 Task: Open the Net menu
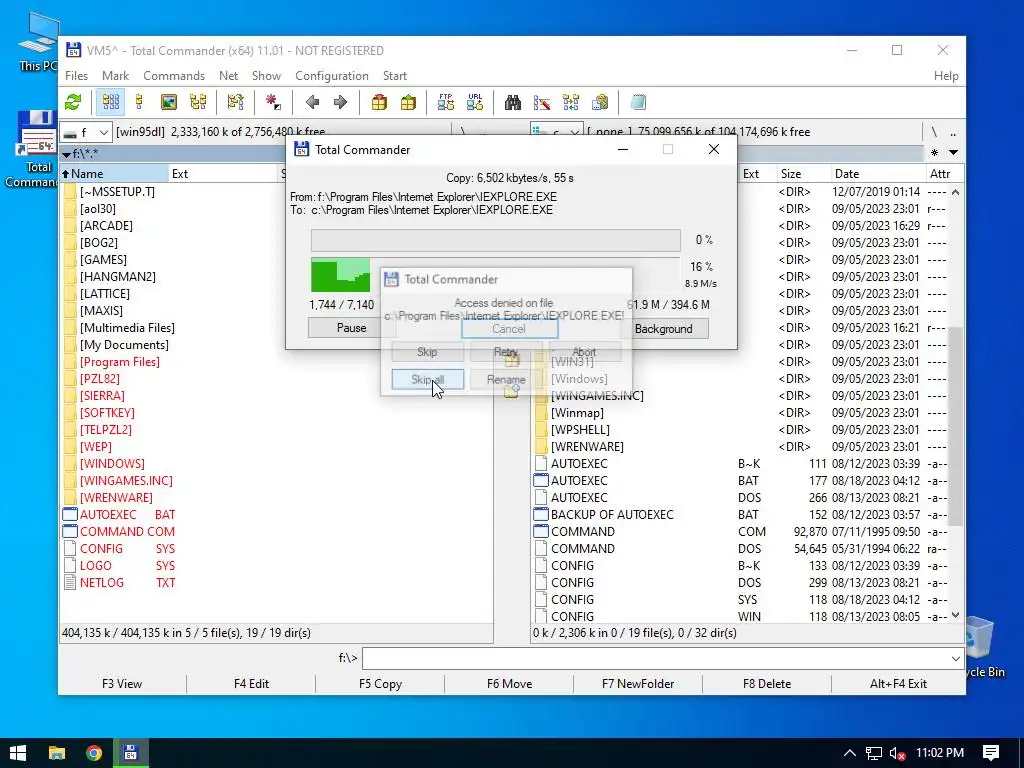[229, 76]
